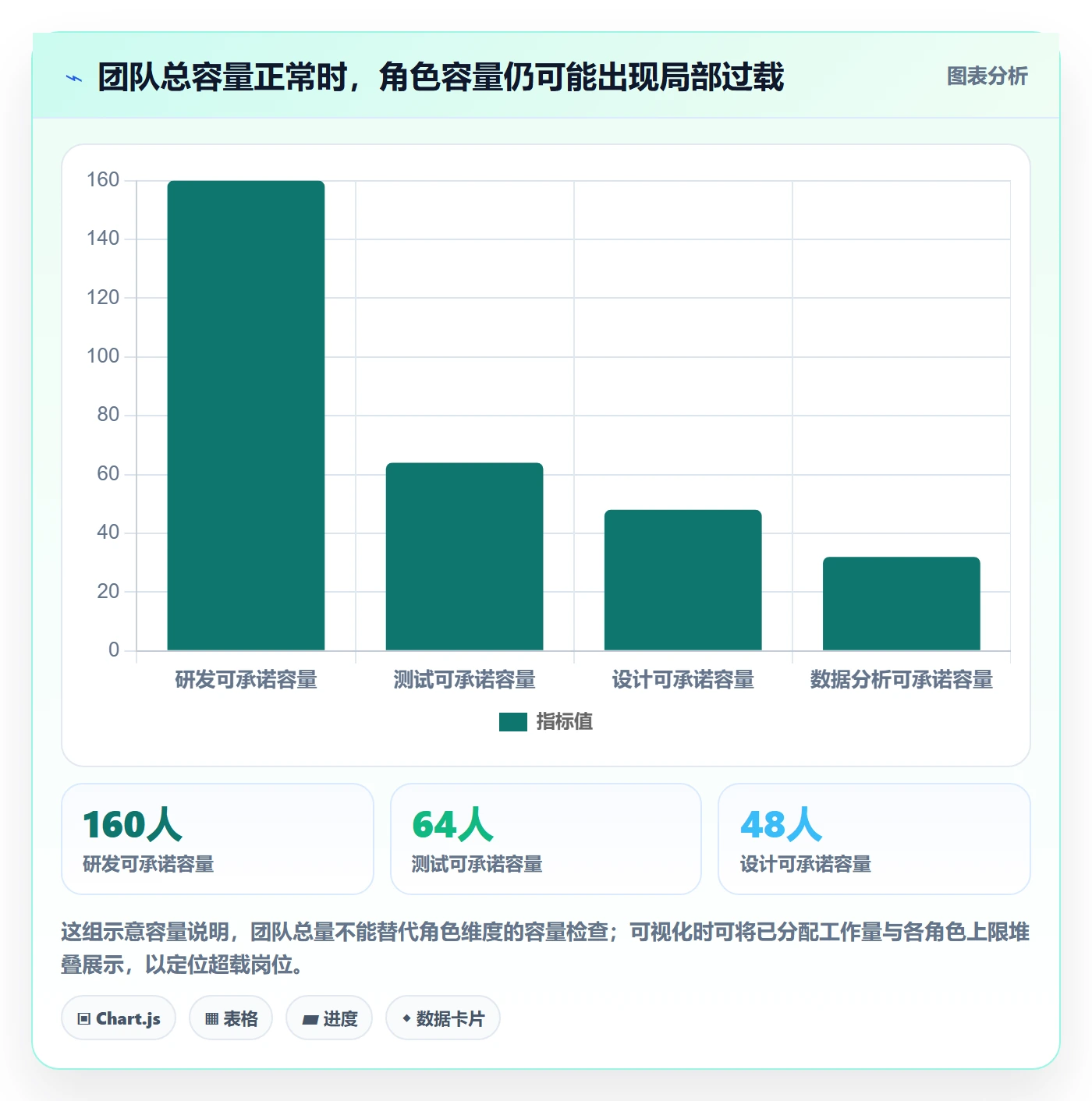Click the square icon in Chart.js chip

click(x=84, y=1019)
